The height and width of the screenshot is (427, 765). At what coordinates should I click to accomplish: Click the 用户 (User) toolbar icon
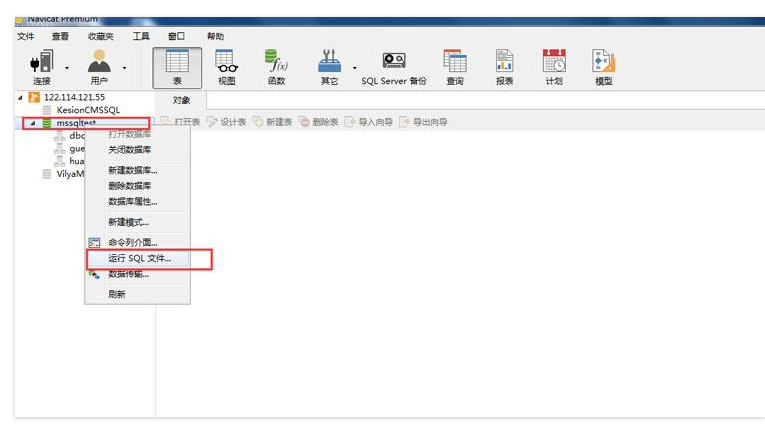pyautogui.click(x=98, y=66)
